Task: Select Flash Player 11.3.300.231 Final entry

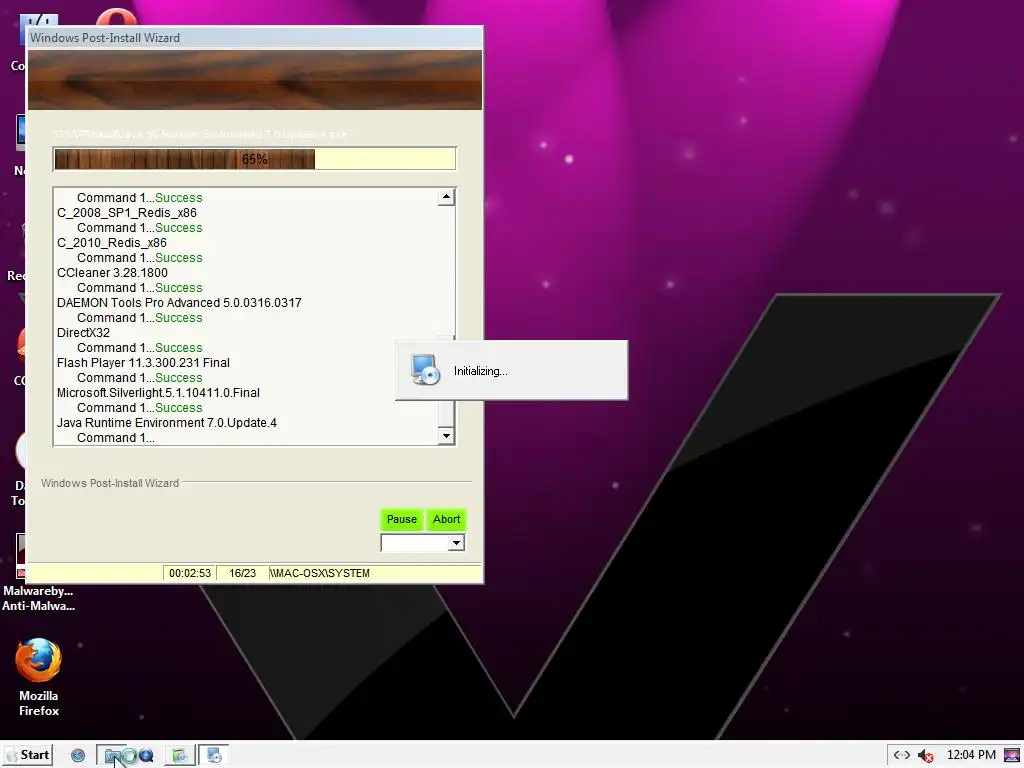Action: point(143,362)
